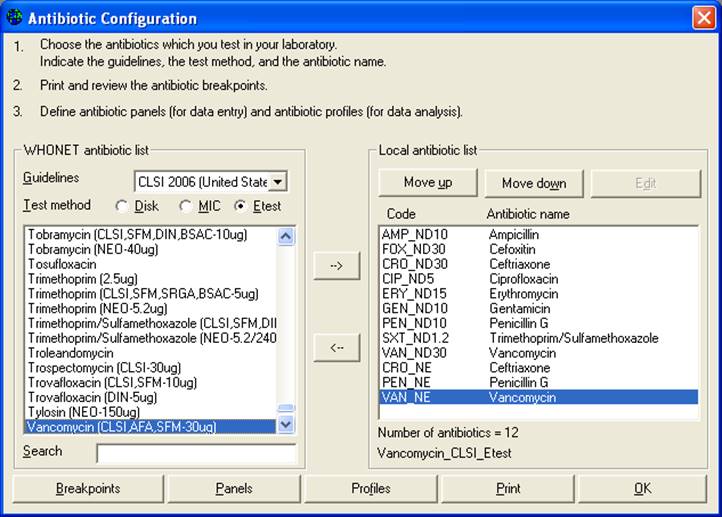Click the Antibiotic name column header
Viewport: 722px width, 517px height.
[x=528, y=214]
